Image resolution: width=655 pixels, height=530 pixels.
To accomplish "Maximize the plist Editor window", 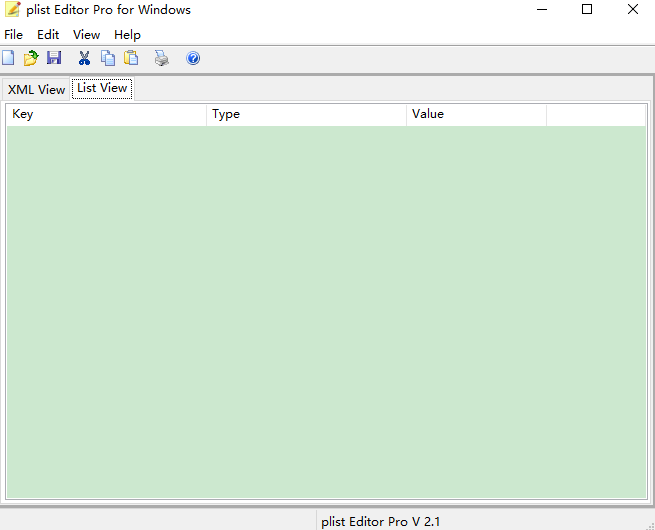I will pyautogui.click(x=587, y=9).
